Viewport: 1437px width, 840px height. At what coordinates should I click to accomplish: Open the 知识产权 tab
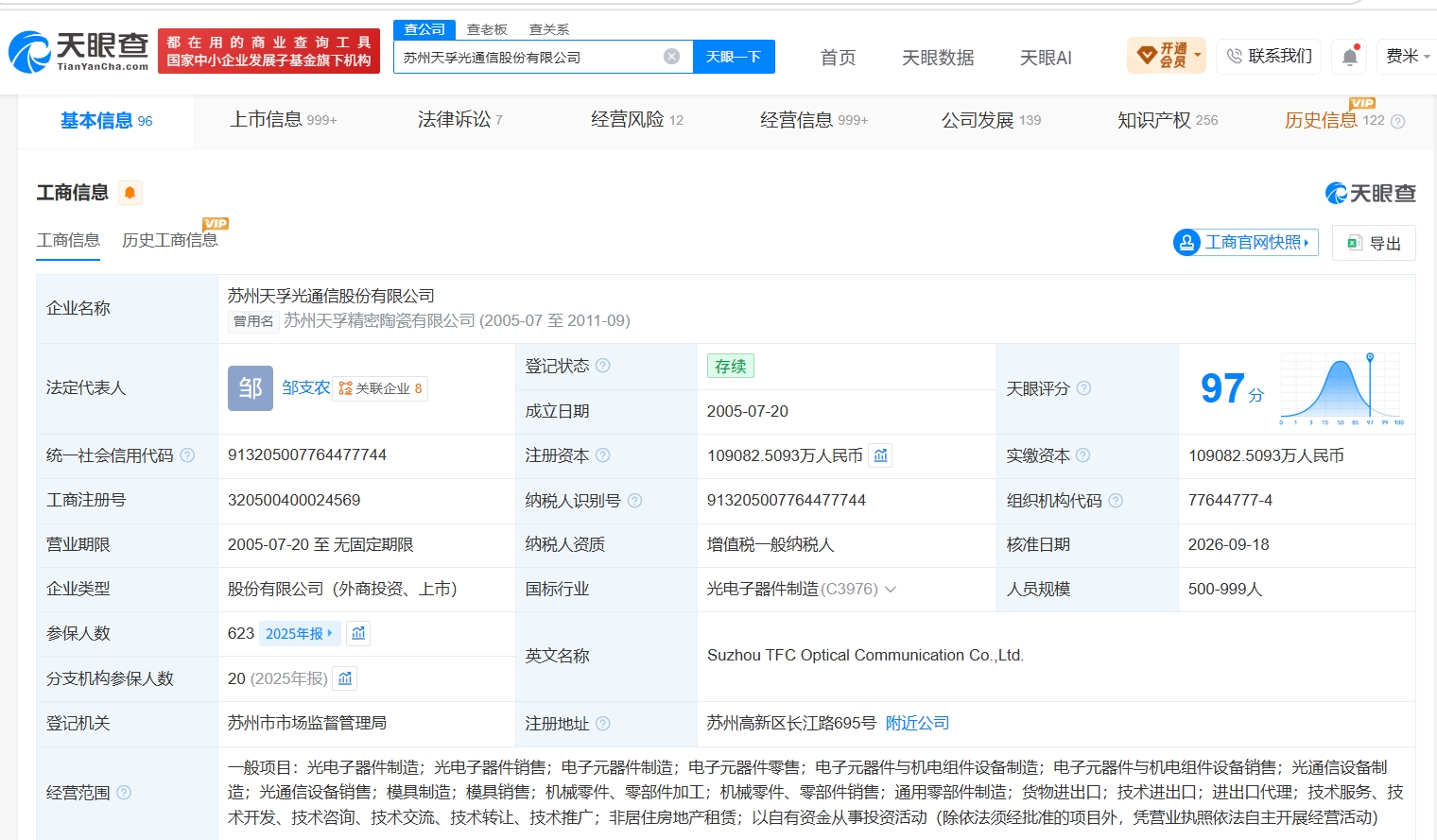[1168, 120]
